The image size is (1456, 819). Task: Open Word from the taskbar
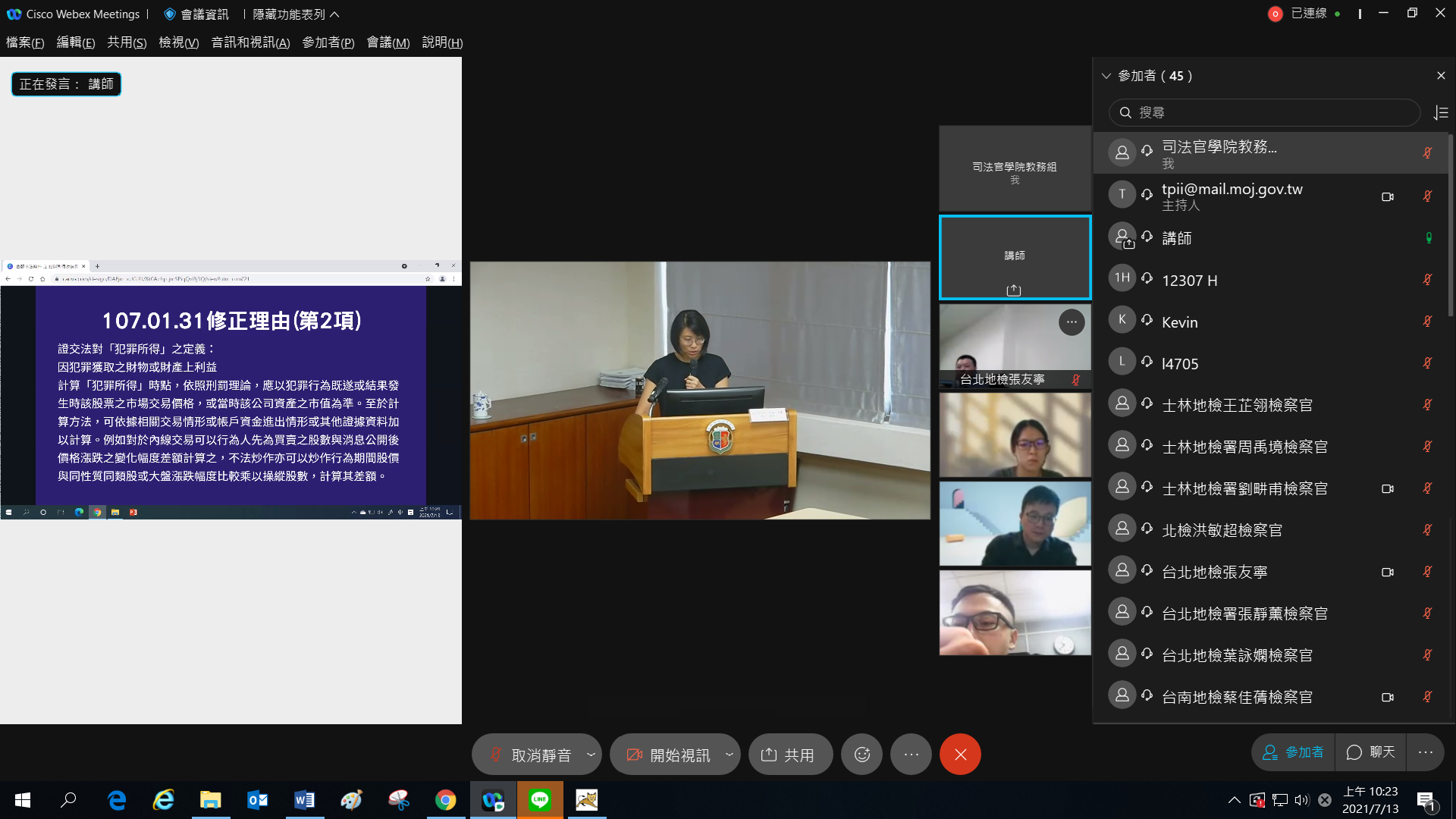tap(304, 800)
